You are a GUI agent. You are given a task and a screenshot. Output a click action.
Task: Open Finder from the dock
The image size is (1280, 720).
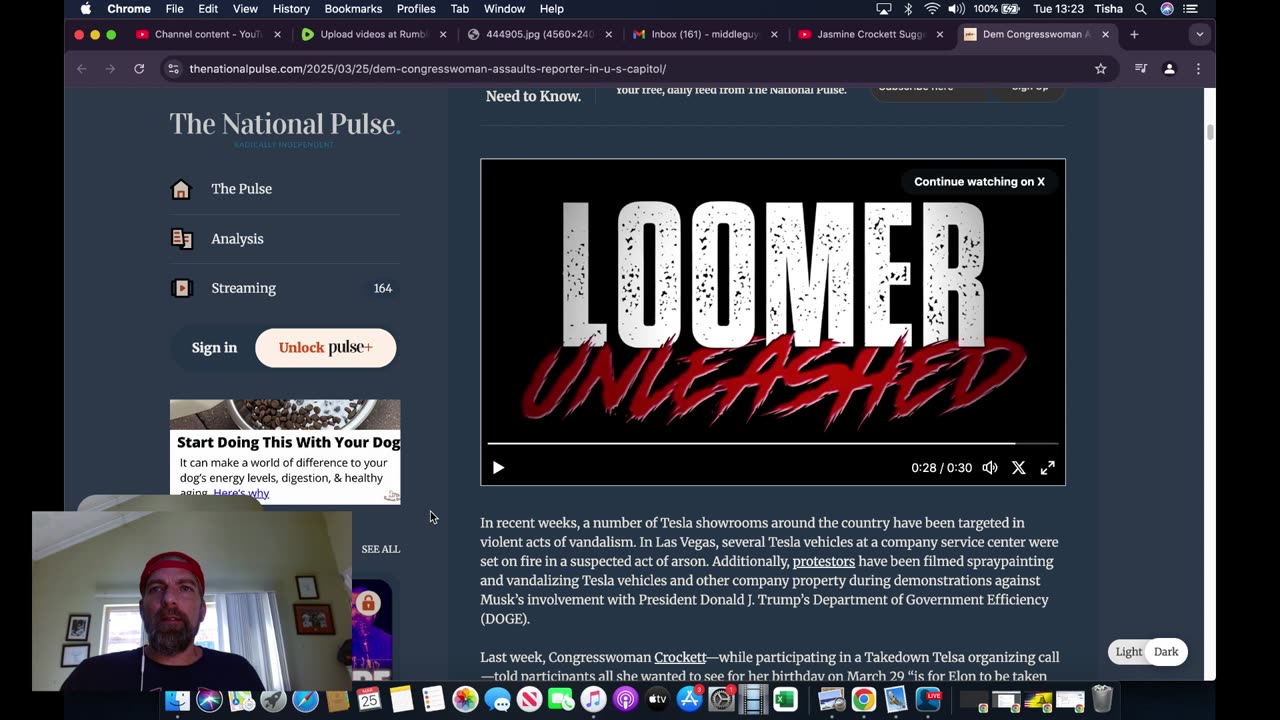click(x=177, y=700)
